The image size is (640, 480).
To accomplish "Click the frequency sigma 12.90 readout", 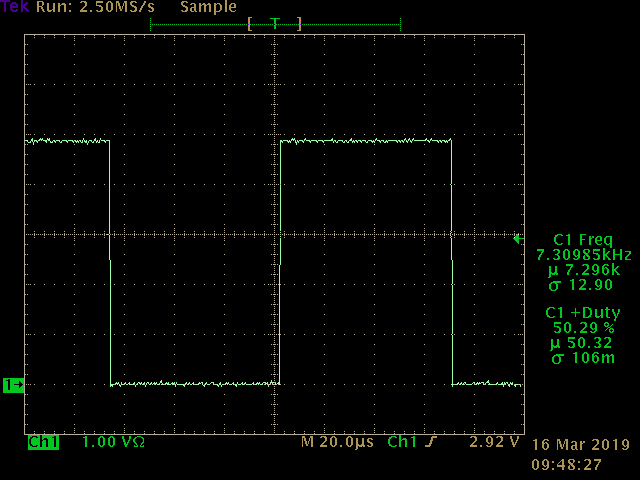I will tap(581, 285).
